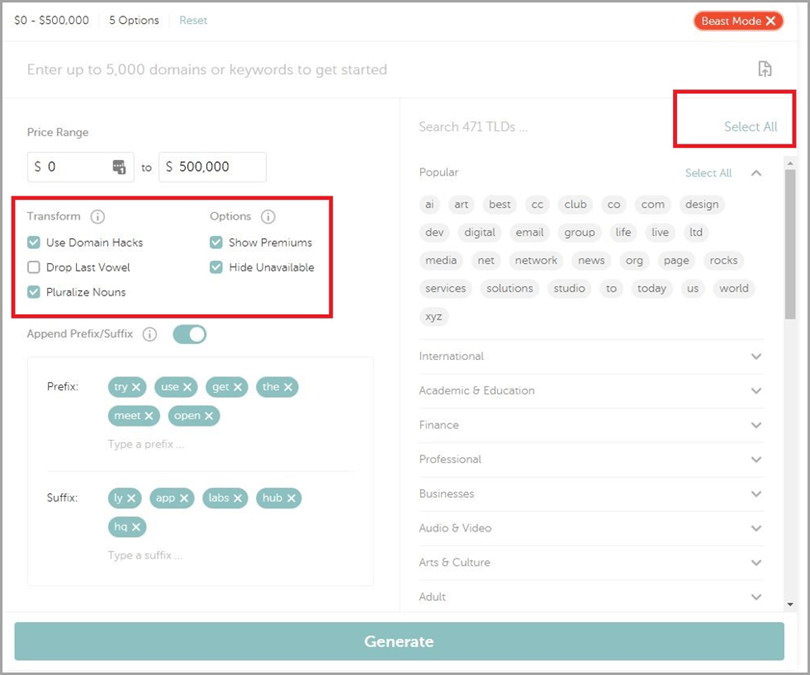Viewport: 810px width, 675px height.
Task: Click info icon beside Append Prefix/Suffix
Action: pos(149,334)
